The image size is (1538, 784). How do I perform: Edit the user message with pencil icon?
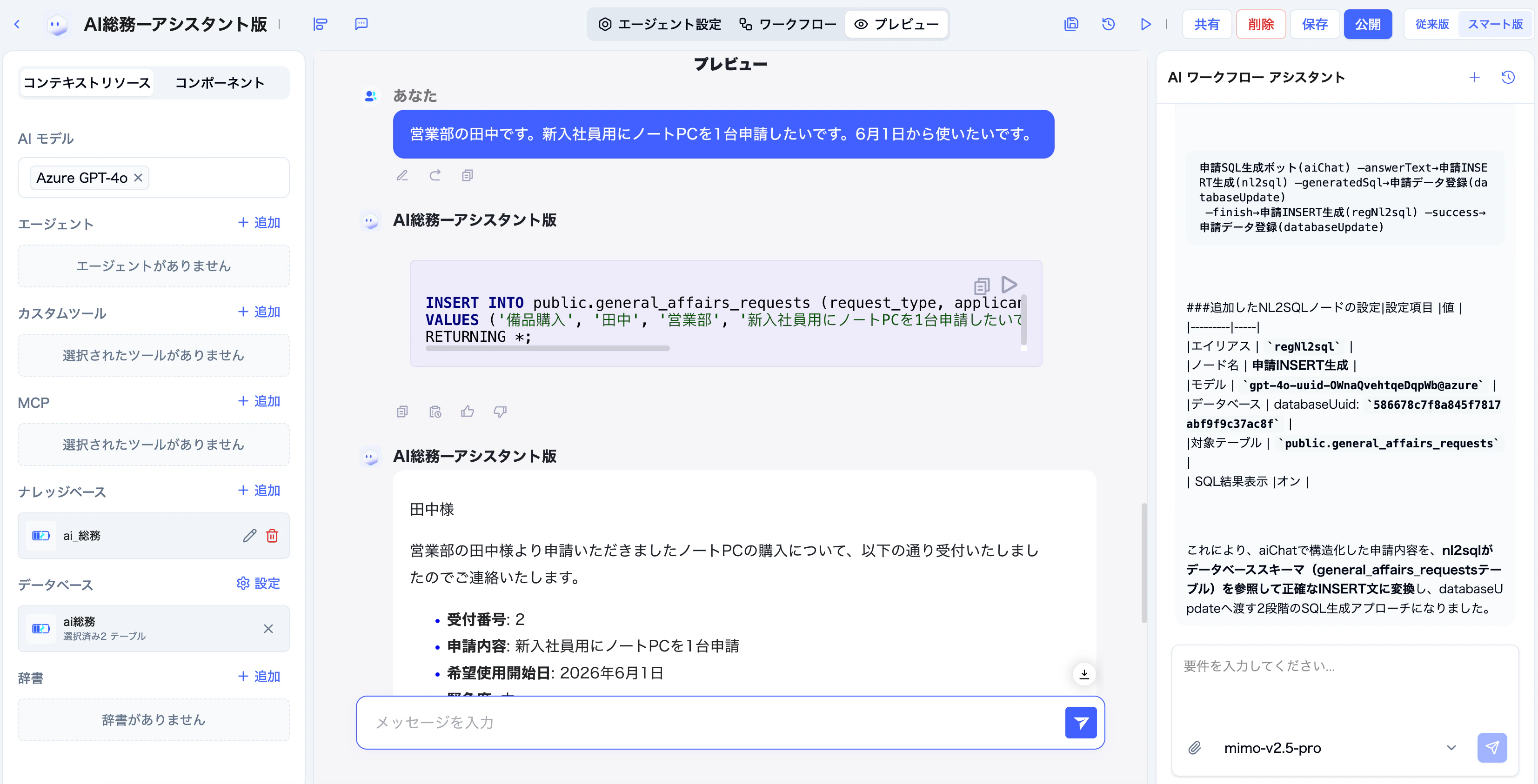pos(402,175)
